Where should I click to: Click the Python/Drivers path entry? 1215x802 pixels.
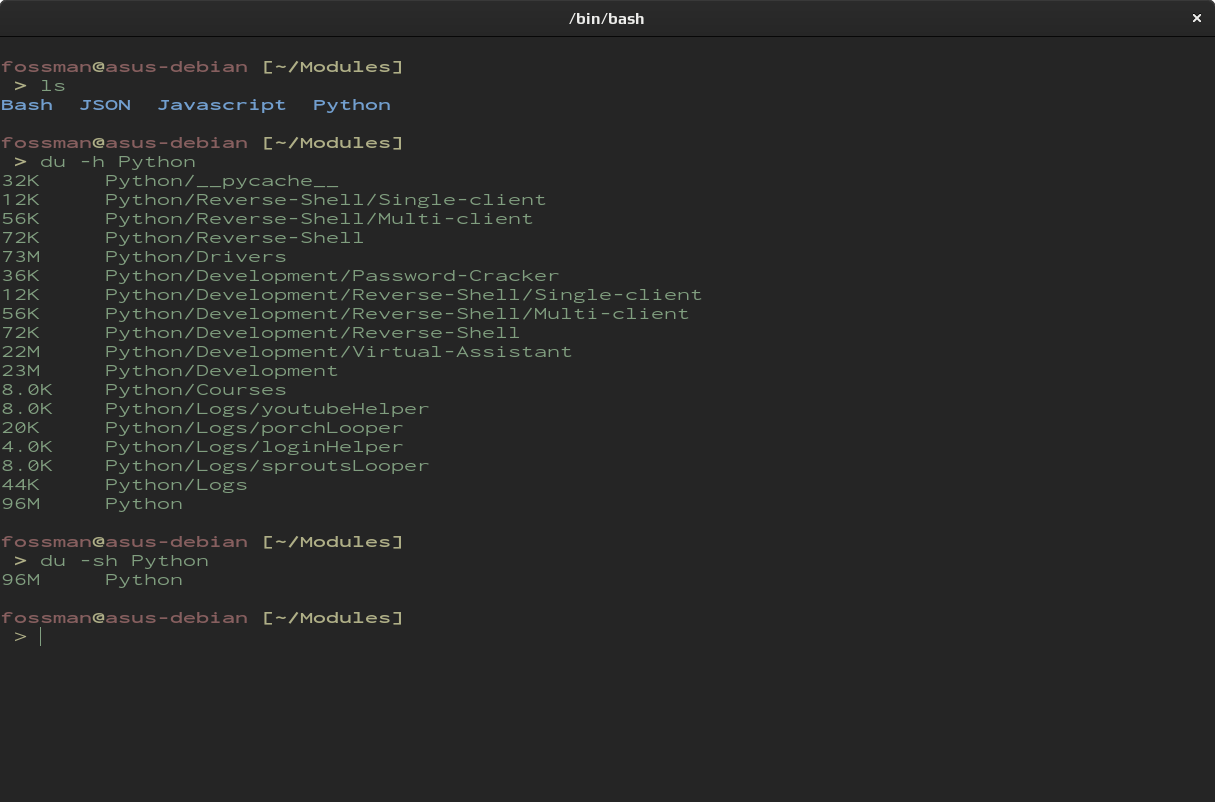click(x=195, y=257)
